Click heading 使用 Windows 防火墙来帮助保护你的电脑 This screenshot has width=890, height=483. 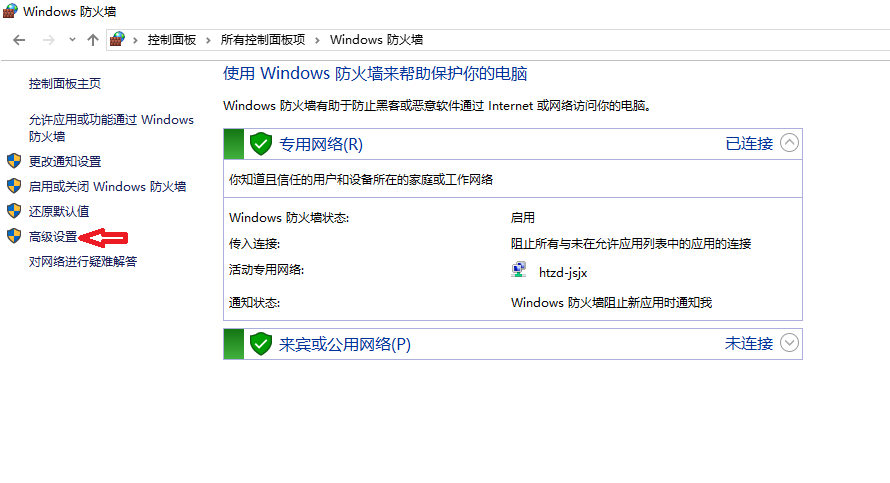375,74
